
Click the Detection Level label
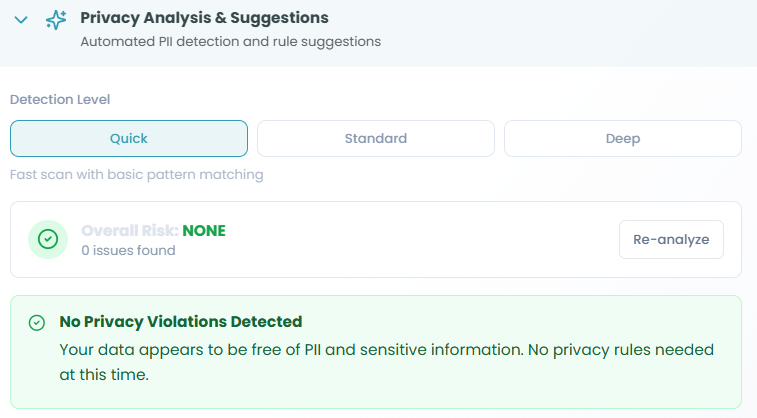click(59, 99)
